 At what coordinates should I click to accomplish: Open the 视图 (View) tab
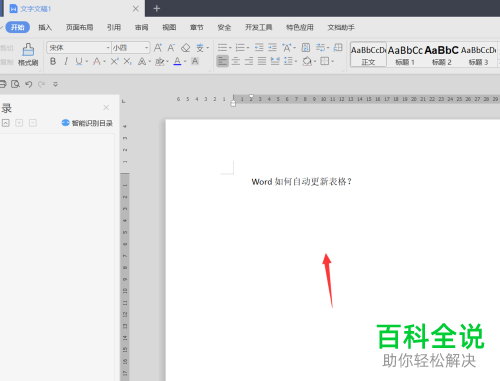(x=169, y=27)
